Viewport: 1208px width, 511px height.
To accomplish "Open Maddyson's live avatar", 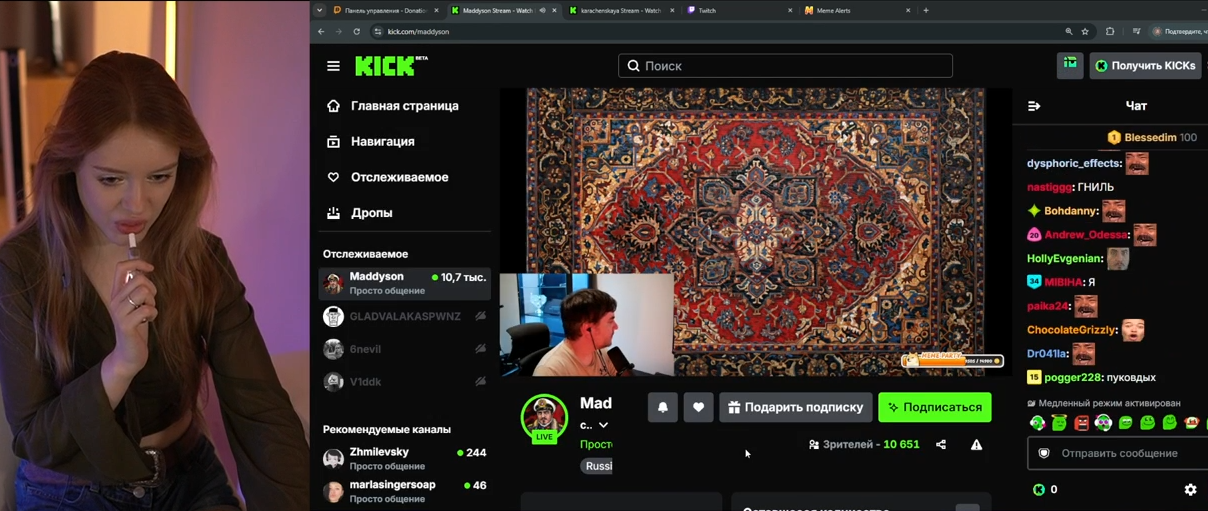I will (544, 418).
